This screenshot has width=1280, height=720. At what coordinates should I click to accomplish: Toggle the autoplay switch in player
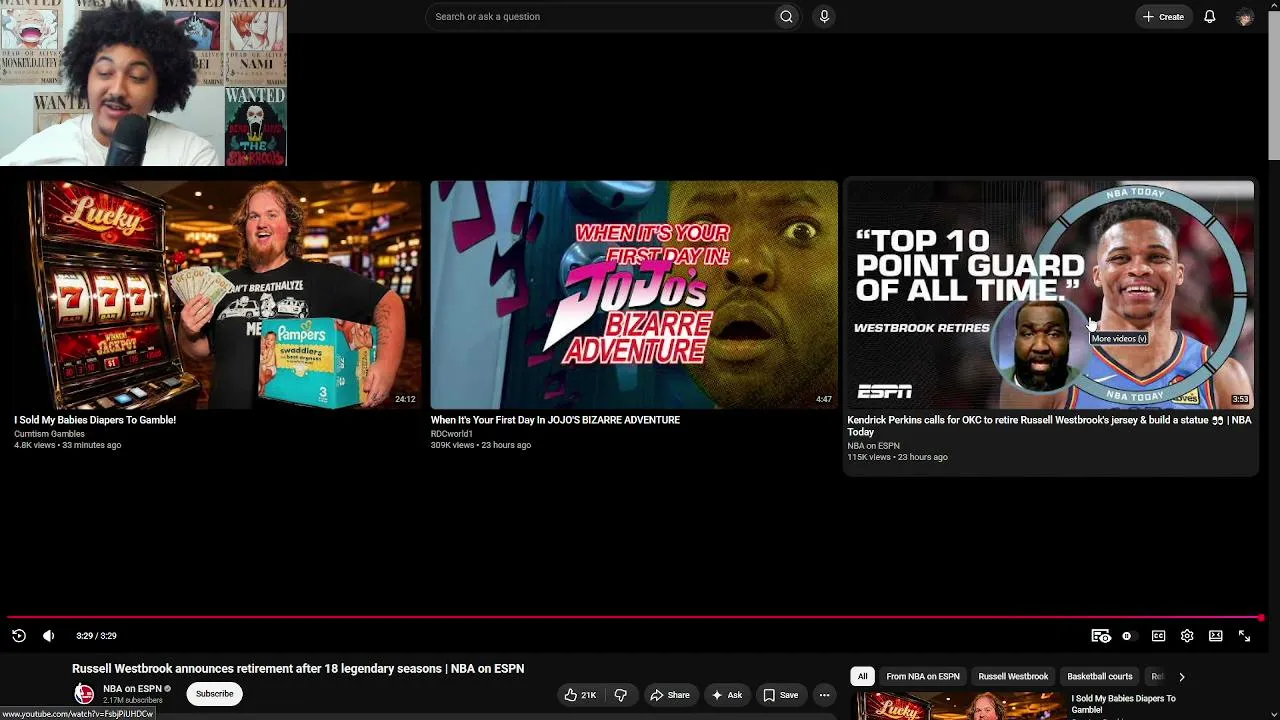(1127, 636)
